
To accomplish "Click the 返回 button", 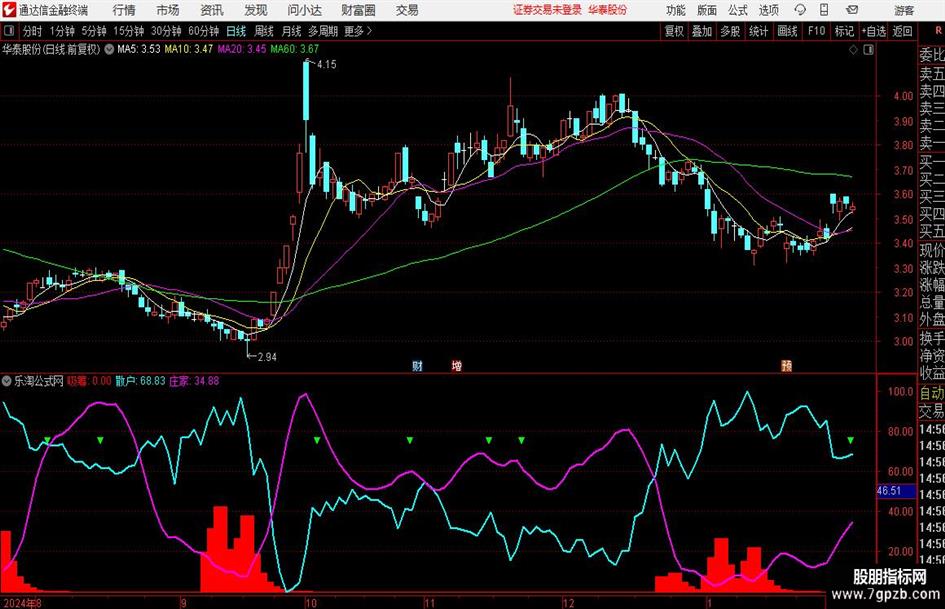I will (902, 31).
